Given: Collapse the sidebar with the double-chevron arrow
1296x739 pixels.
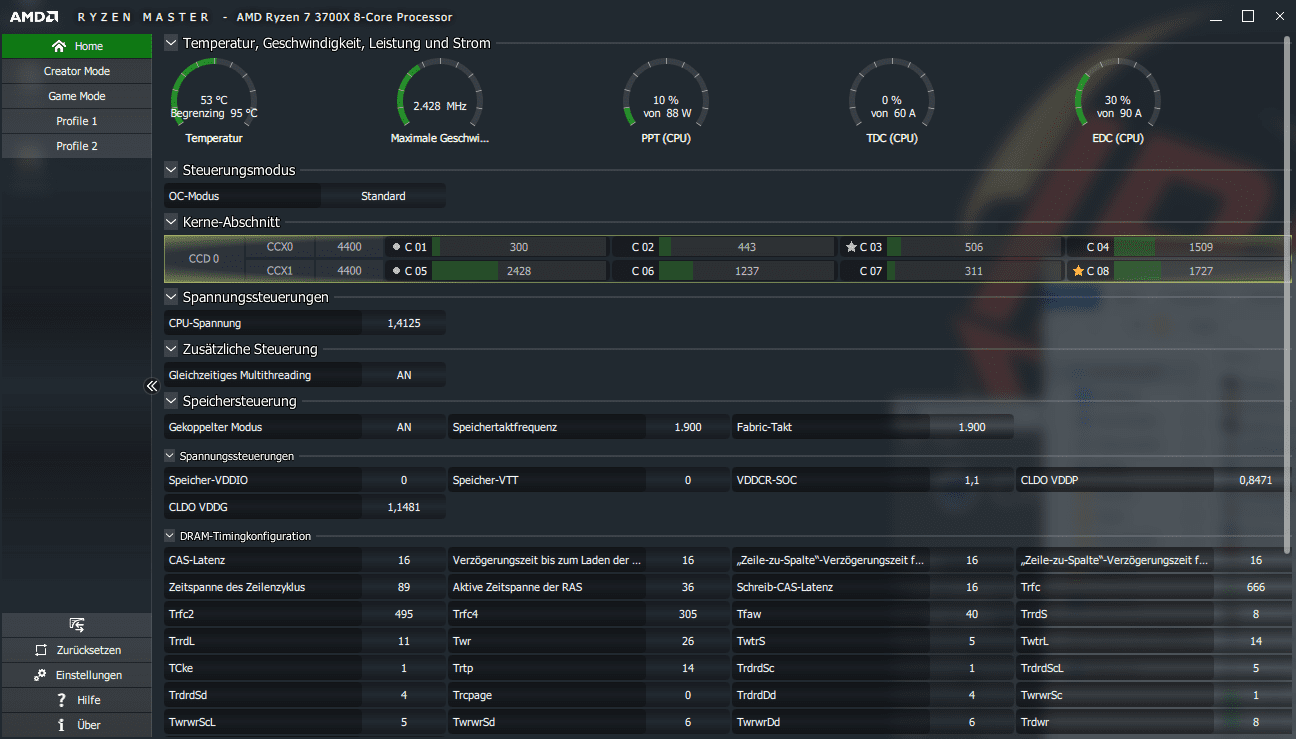Looking at the screenshot, I should click(x=152, y=385).
